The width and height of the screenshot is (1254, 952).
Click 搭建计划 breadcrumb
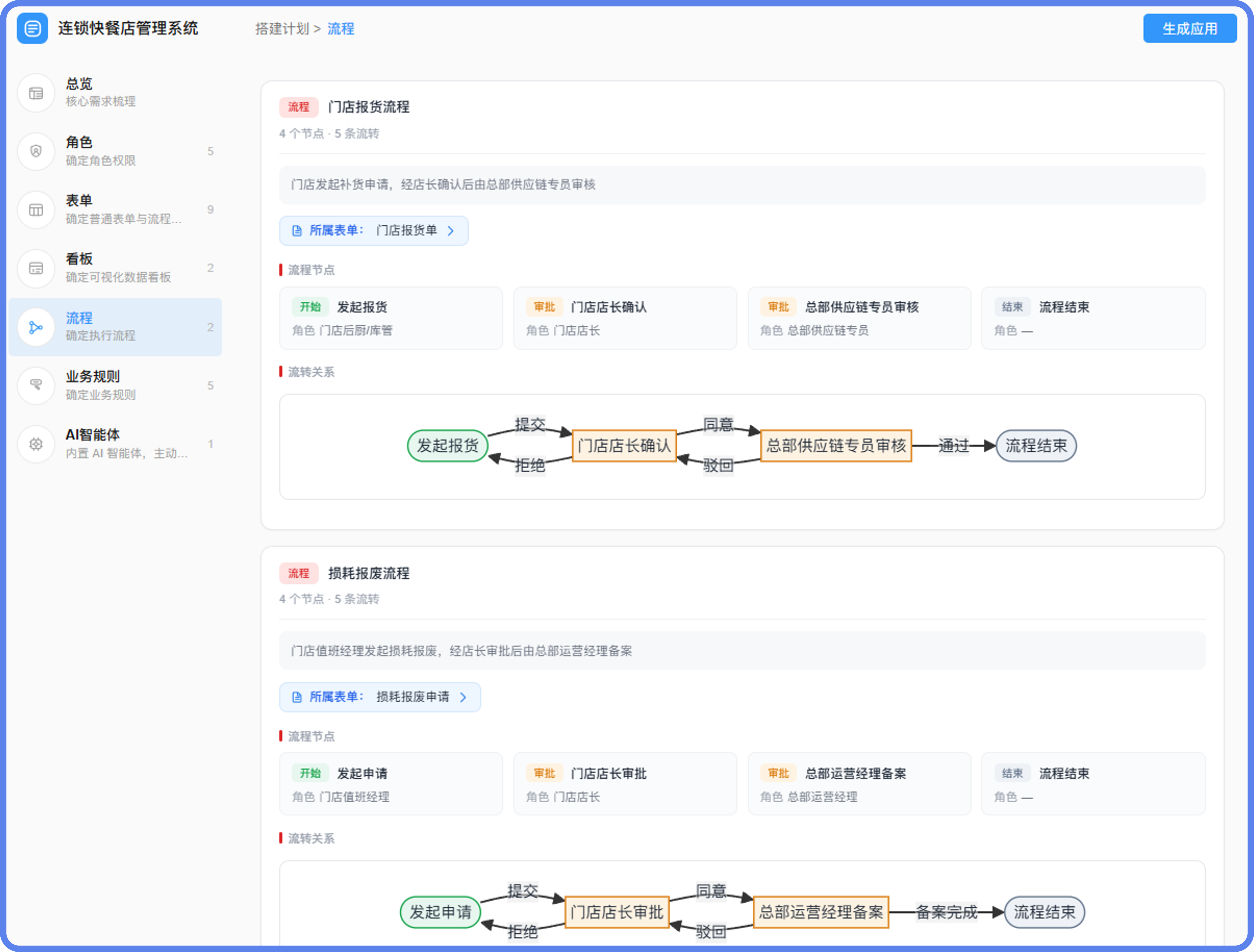pyautogui.click(x=282, y=28)
